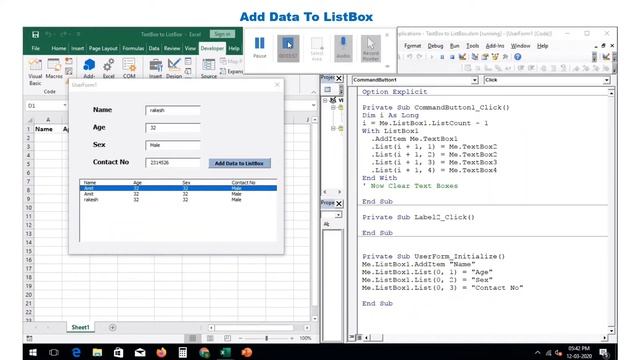Click the Page Break Preview icon in status bar

coord(227,338)
